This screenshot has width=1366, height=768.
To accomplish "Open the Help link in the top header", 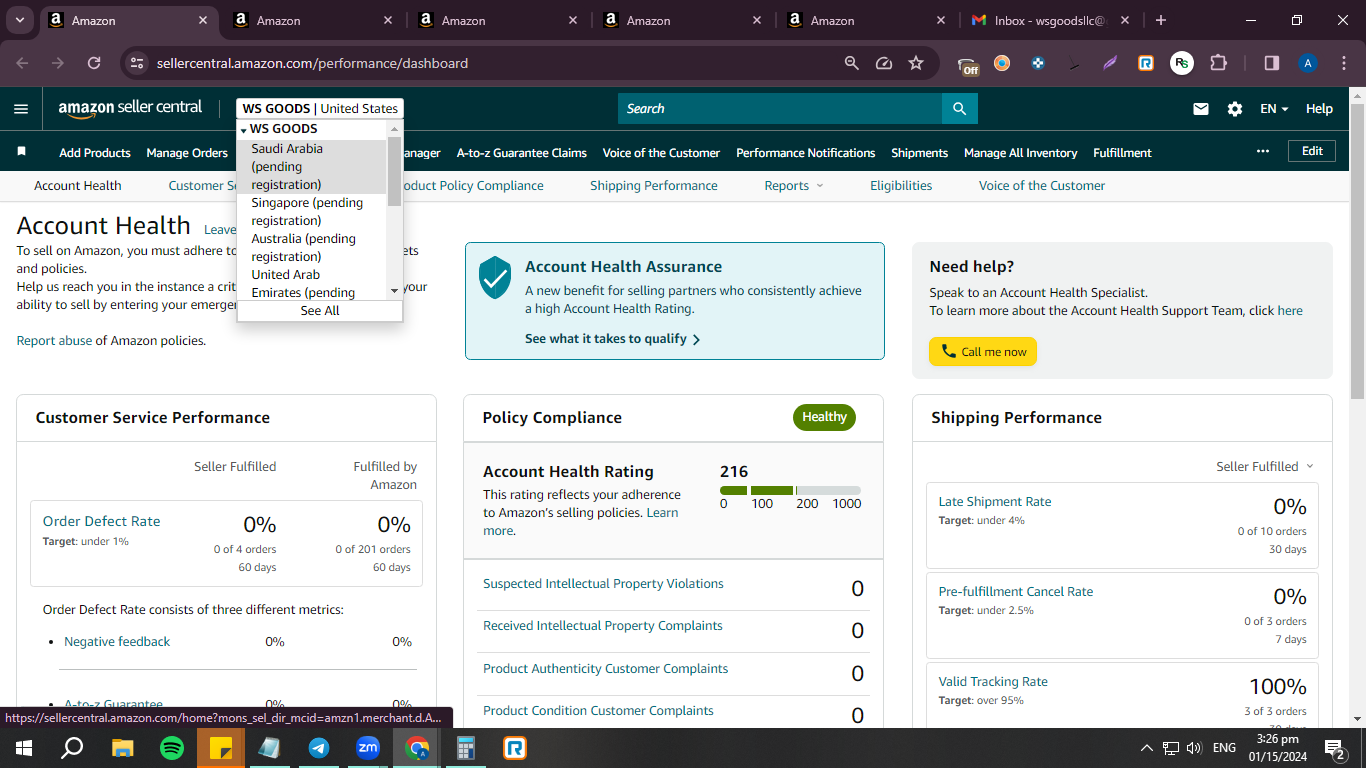I will tap(1319, 109).
